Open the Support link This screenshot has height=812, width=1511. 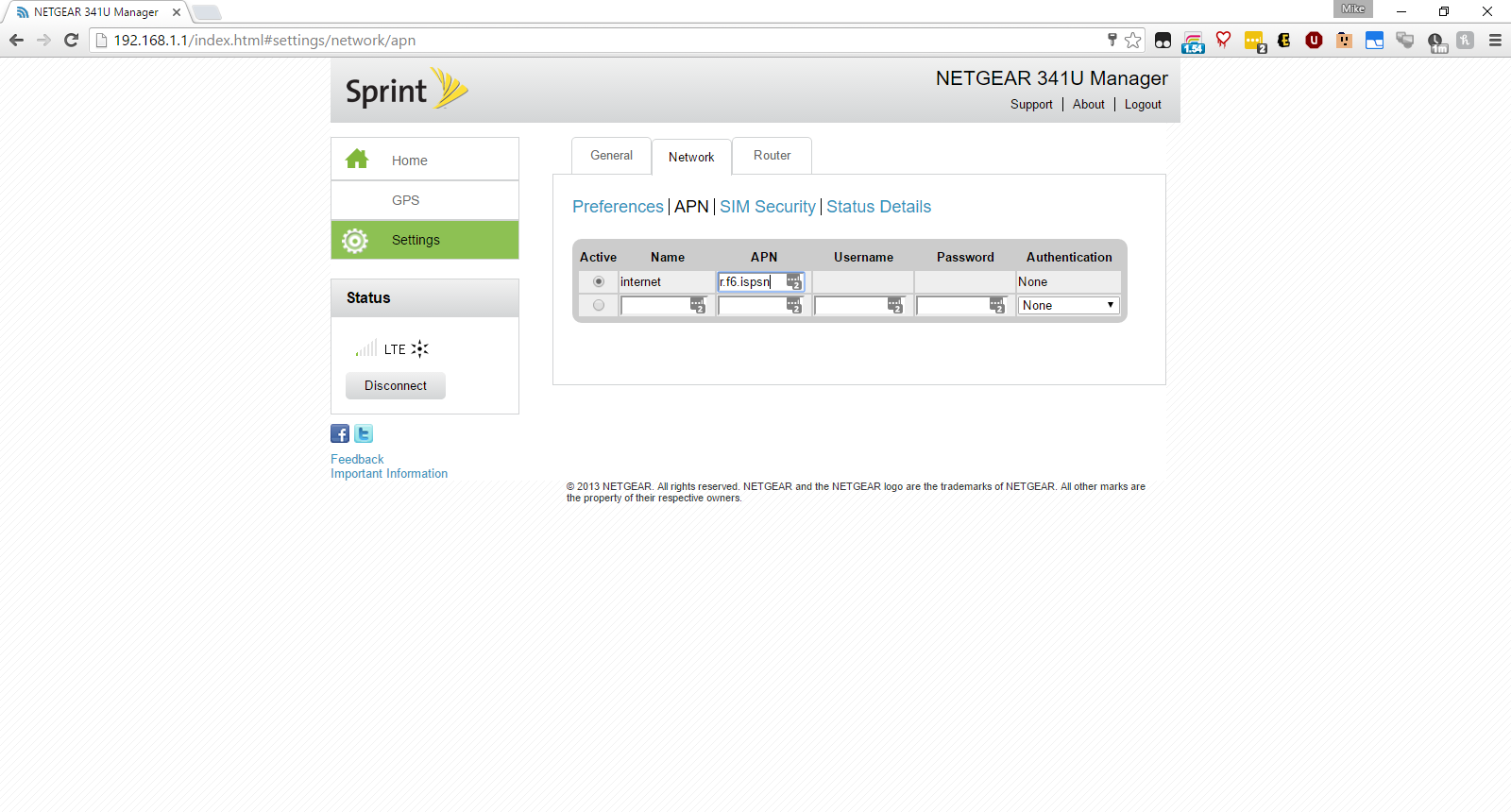click(1031, 105)
